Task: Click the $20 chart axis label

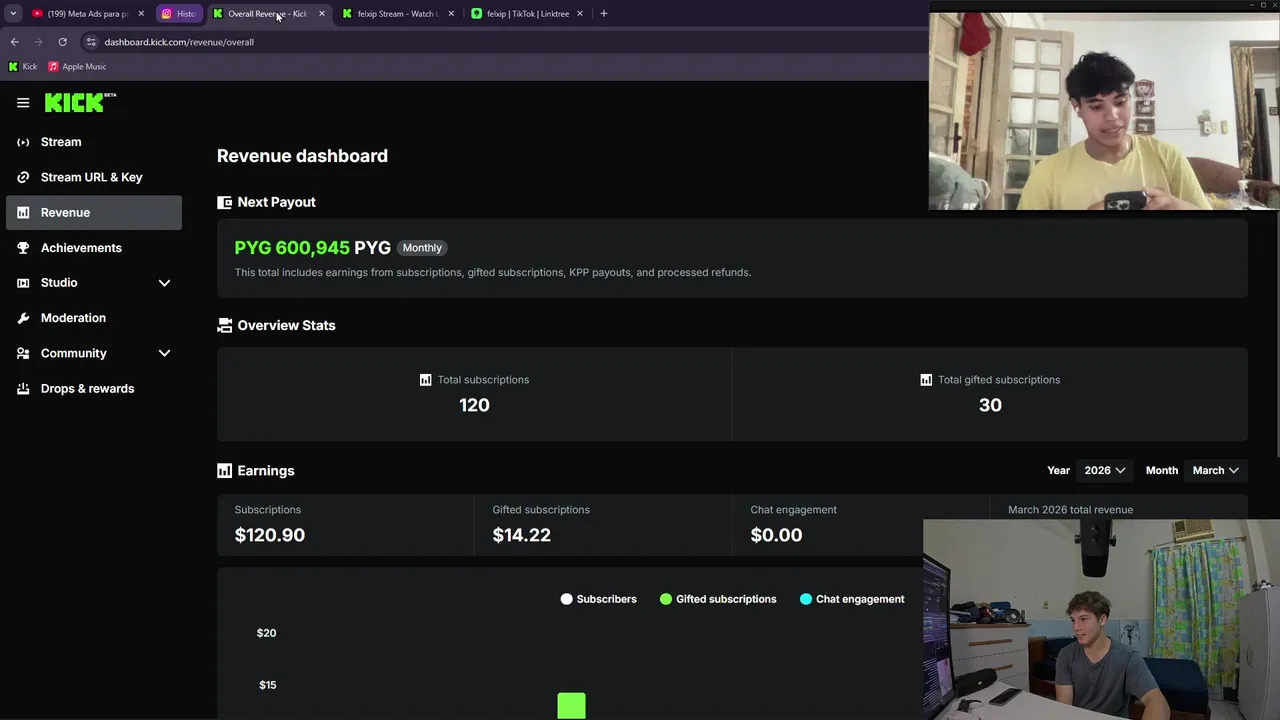Action: click(266, 633)
